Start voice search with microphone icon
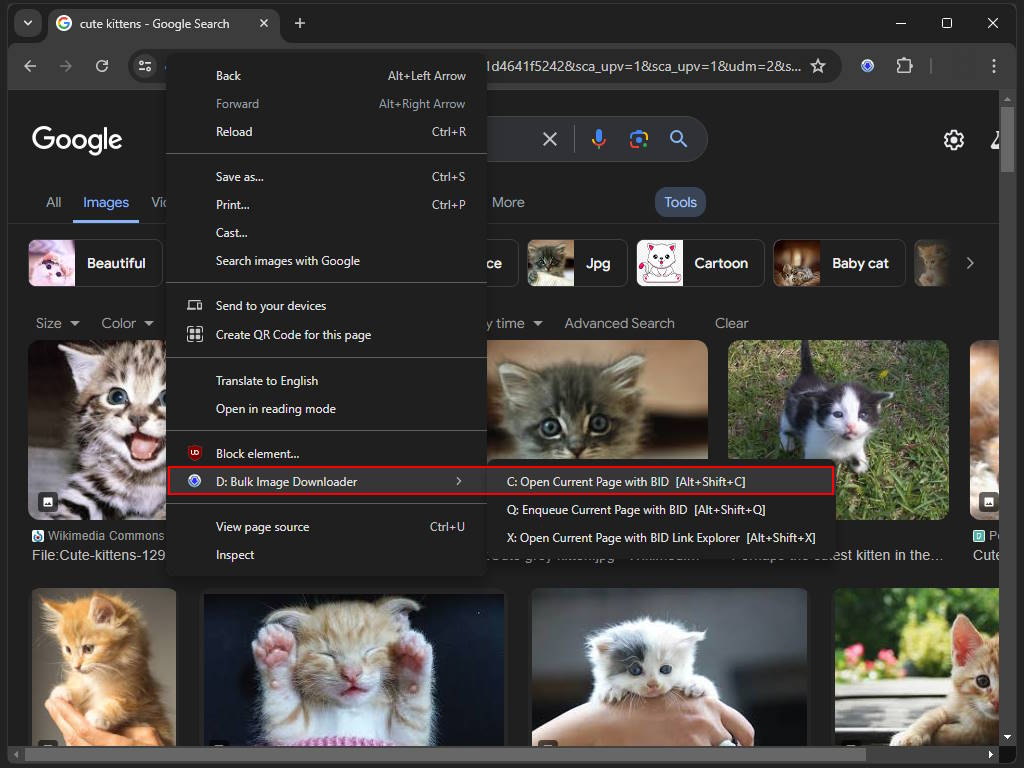 coord(598,139)
